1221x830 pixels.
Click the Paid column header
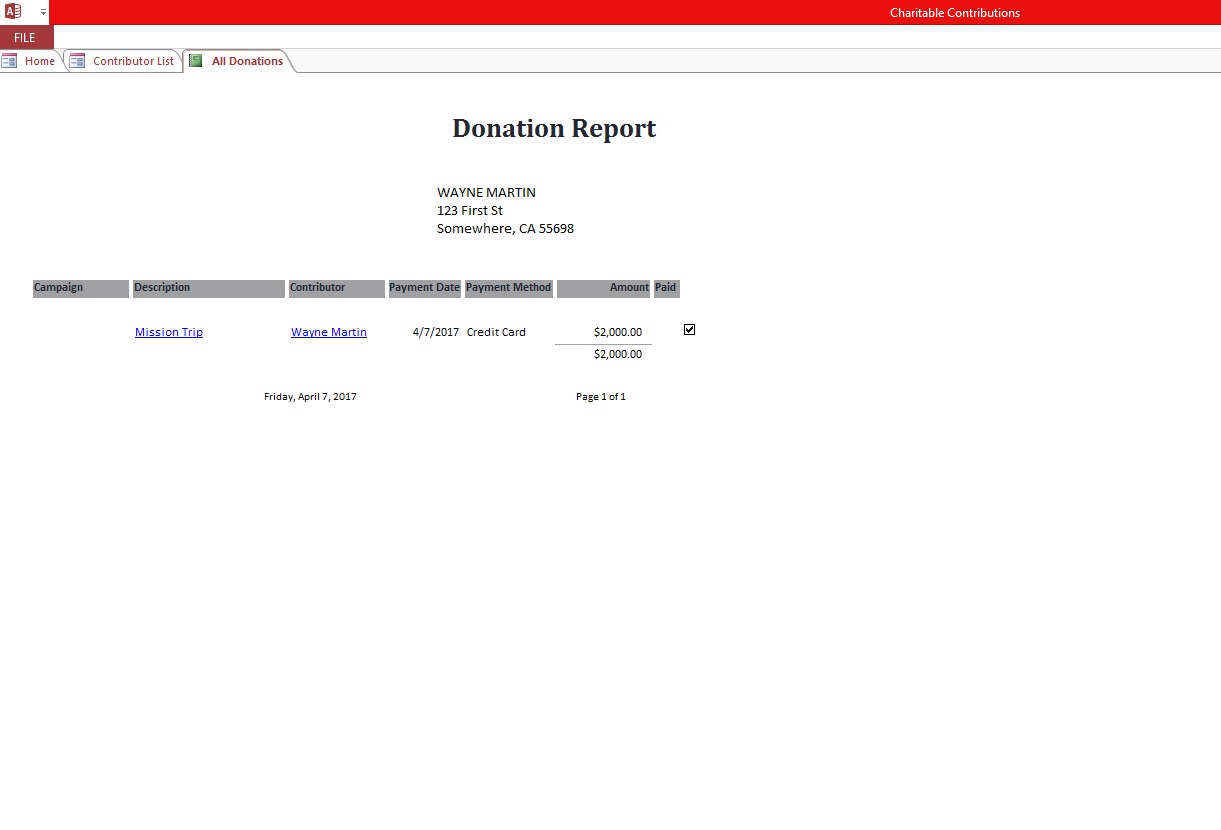pyautogui.click(x=667, y=288)
